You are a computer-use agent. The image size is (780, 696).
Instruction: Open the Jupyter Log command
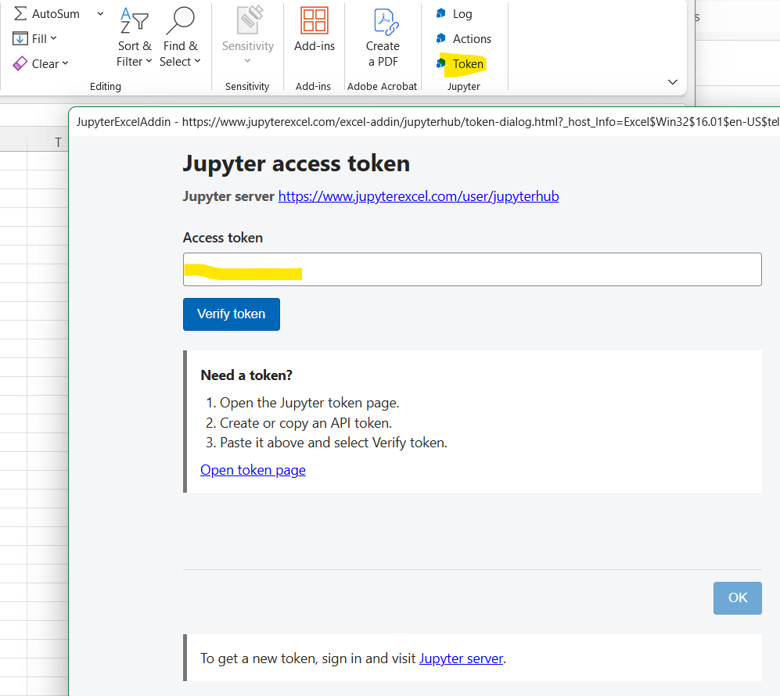454,14
